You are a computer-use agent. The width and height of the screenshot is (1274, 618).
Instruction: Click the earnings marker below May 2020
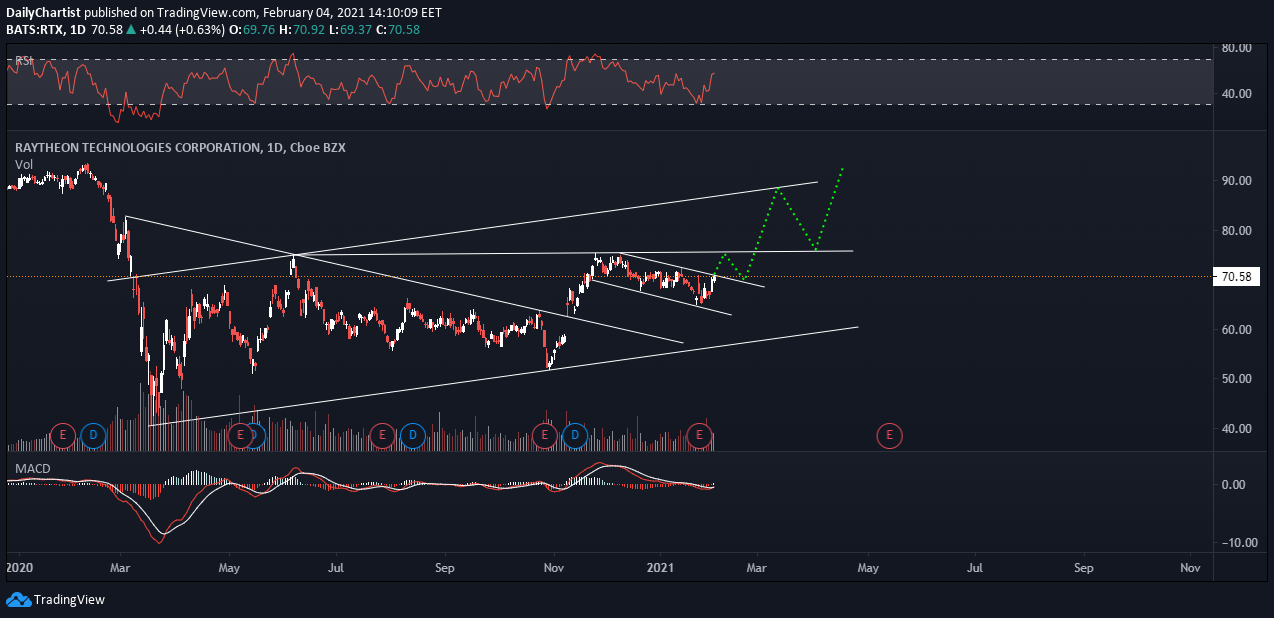point(240,435)
